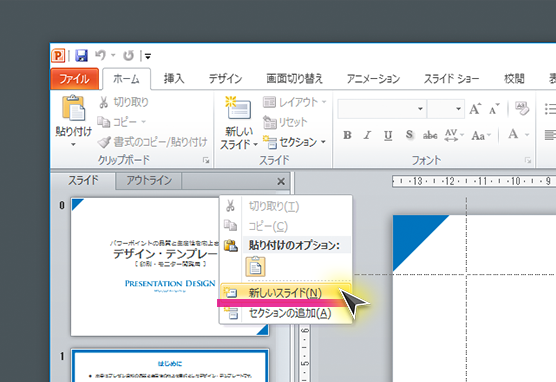This screenshot has height=382, width=556.
Task: Switch to the ホーム ribbon tab
Action: click(x=126, y=79)
